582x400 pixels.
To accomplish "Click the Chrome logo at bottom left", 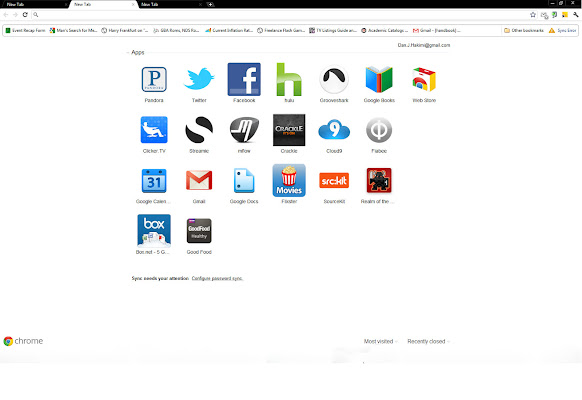I will (23, 341).
